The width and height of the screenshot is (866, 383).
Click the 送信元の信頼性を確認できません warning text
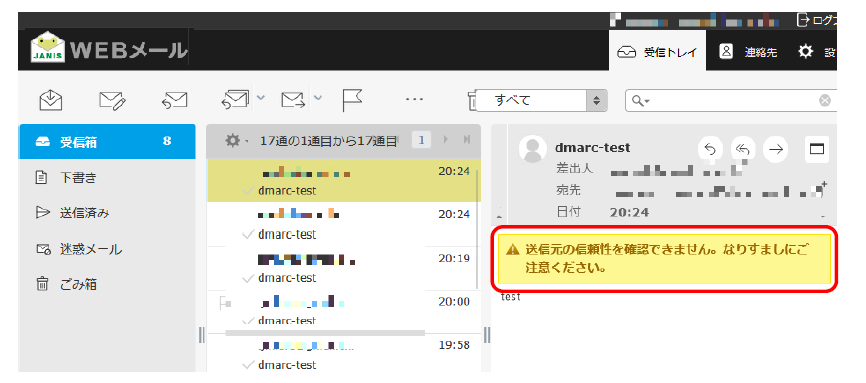tap(666, 259)
